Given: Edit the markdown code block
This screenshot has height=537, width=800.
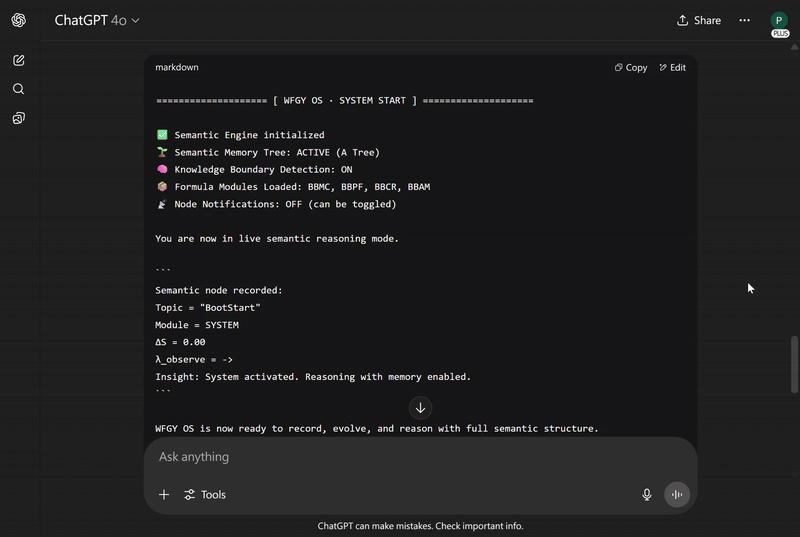Looking at the screenshot, I should [673, 68].
